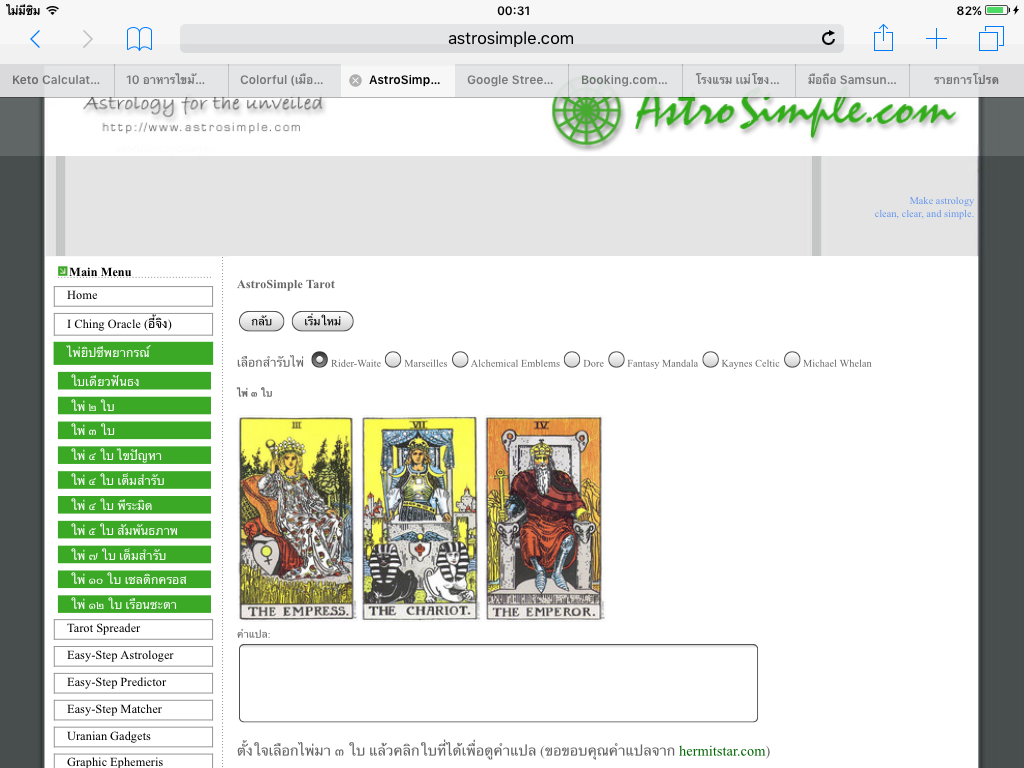Screen dimensions: 1024x768
Task: Click inside the คำแปล text box
Action: click(498, 683)
